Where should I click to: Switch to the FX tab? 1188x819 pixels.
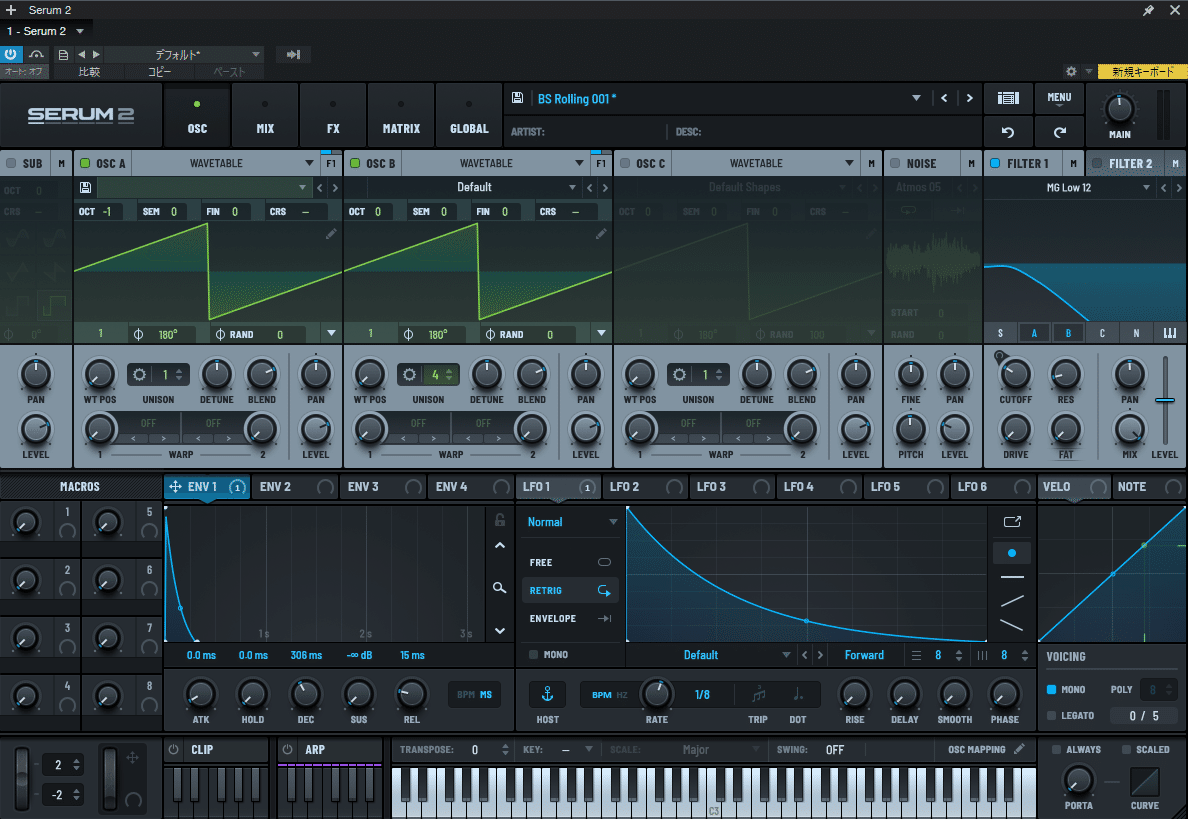pyautogui.click(x=333, y=115)
